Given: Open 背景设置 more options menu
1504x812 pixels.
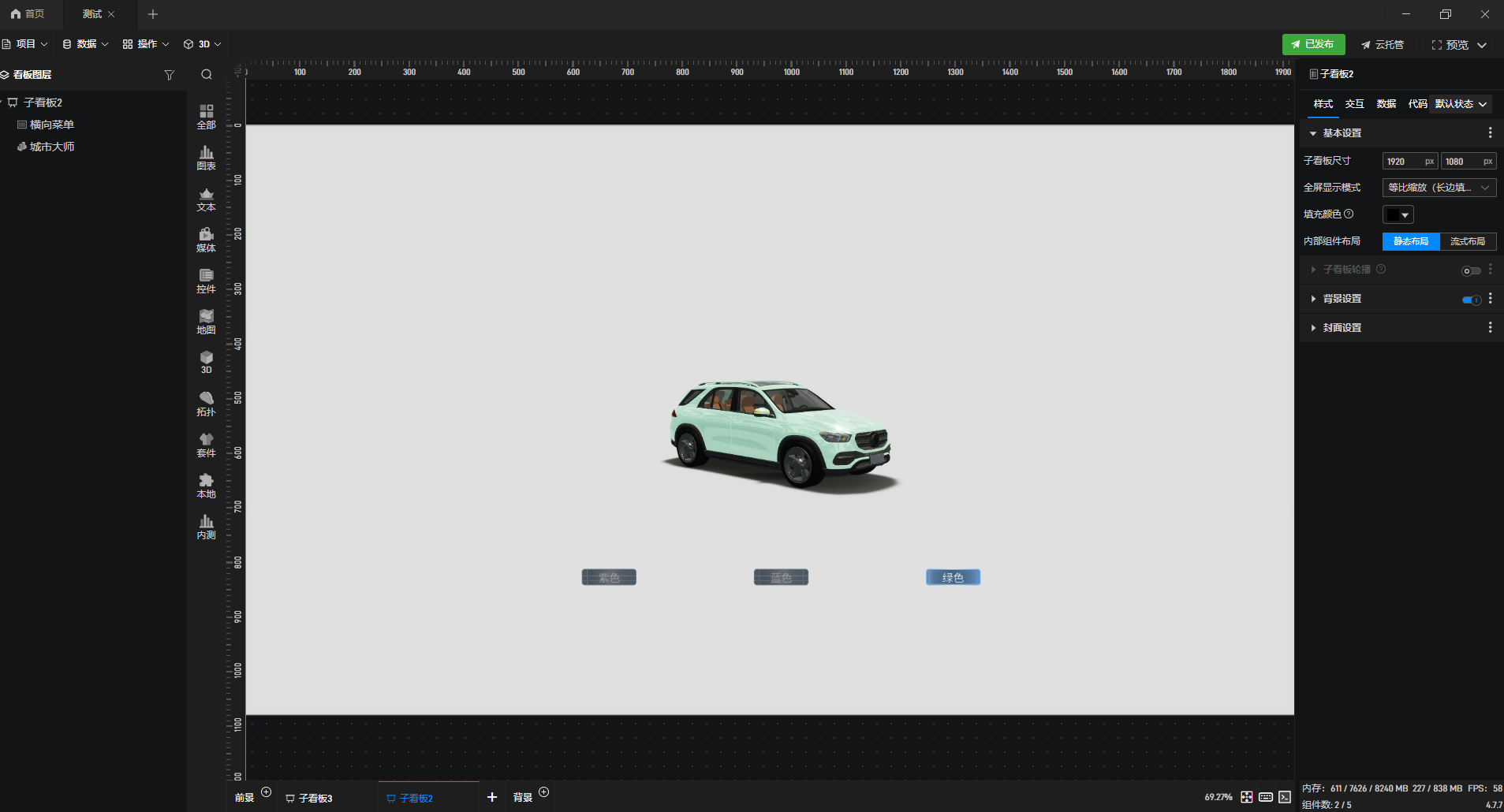Looking at the screenshot, I should [x=1490, y=299].
